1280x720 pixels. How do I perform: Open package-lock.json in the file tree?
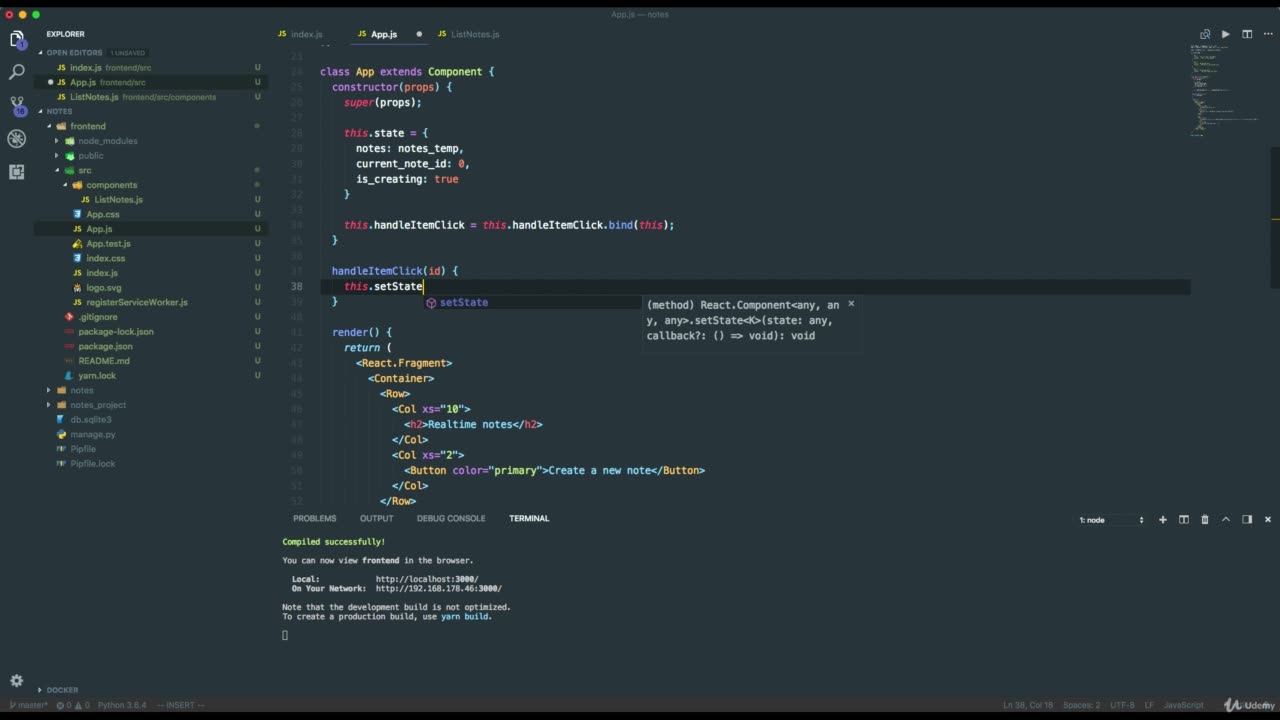[x=115, y=331]
